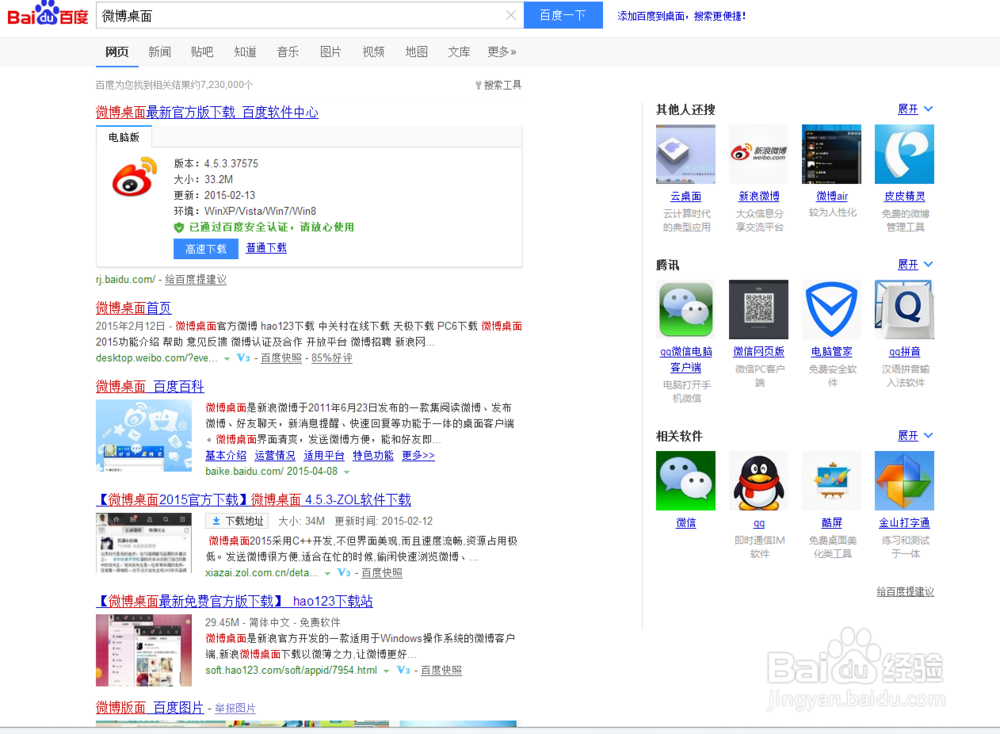The width and height of the screenshot is (1000, 734).
Task: Click the 电脑管家 shield icon
Action: coord(832,309)
